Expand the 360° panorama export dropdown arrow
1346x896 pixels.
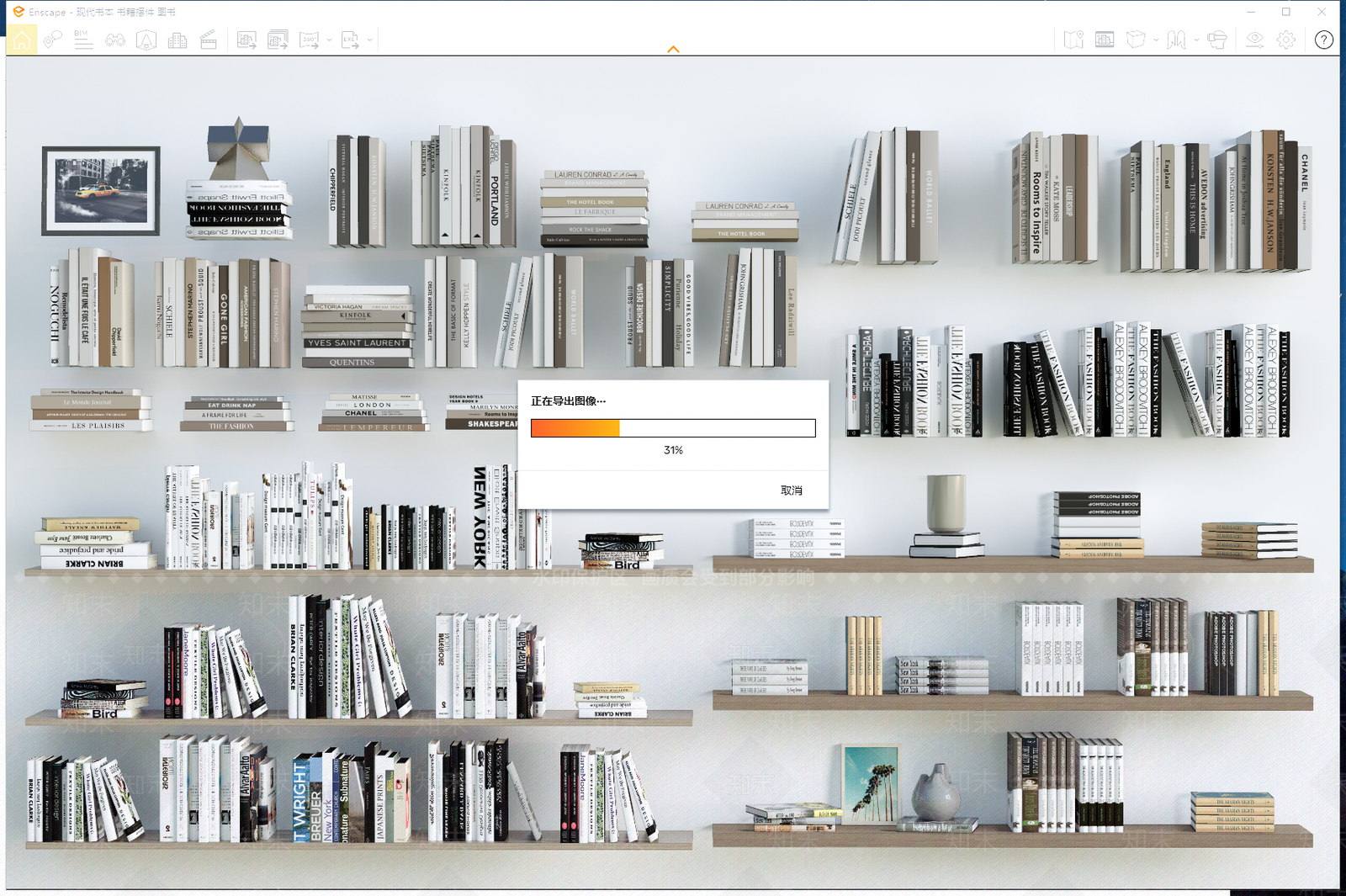point(329,40)
